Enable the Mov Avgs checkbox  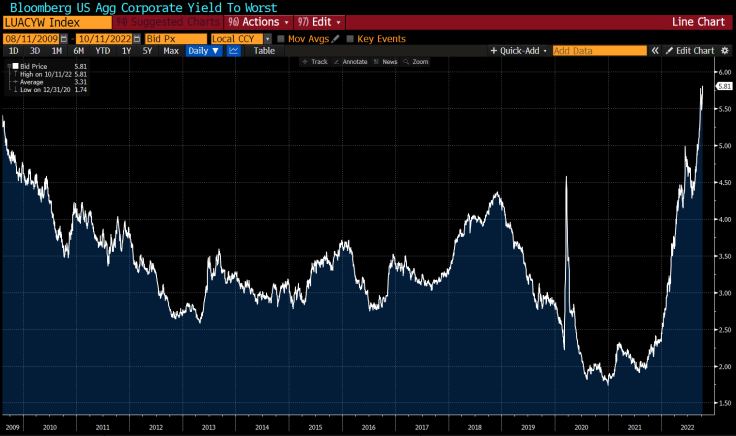[281, 38]
